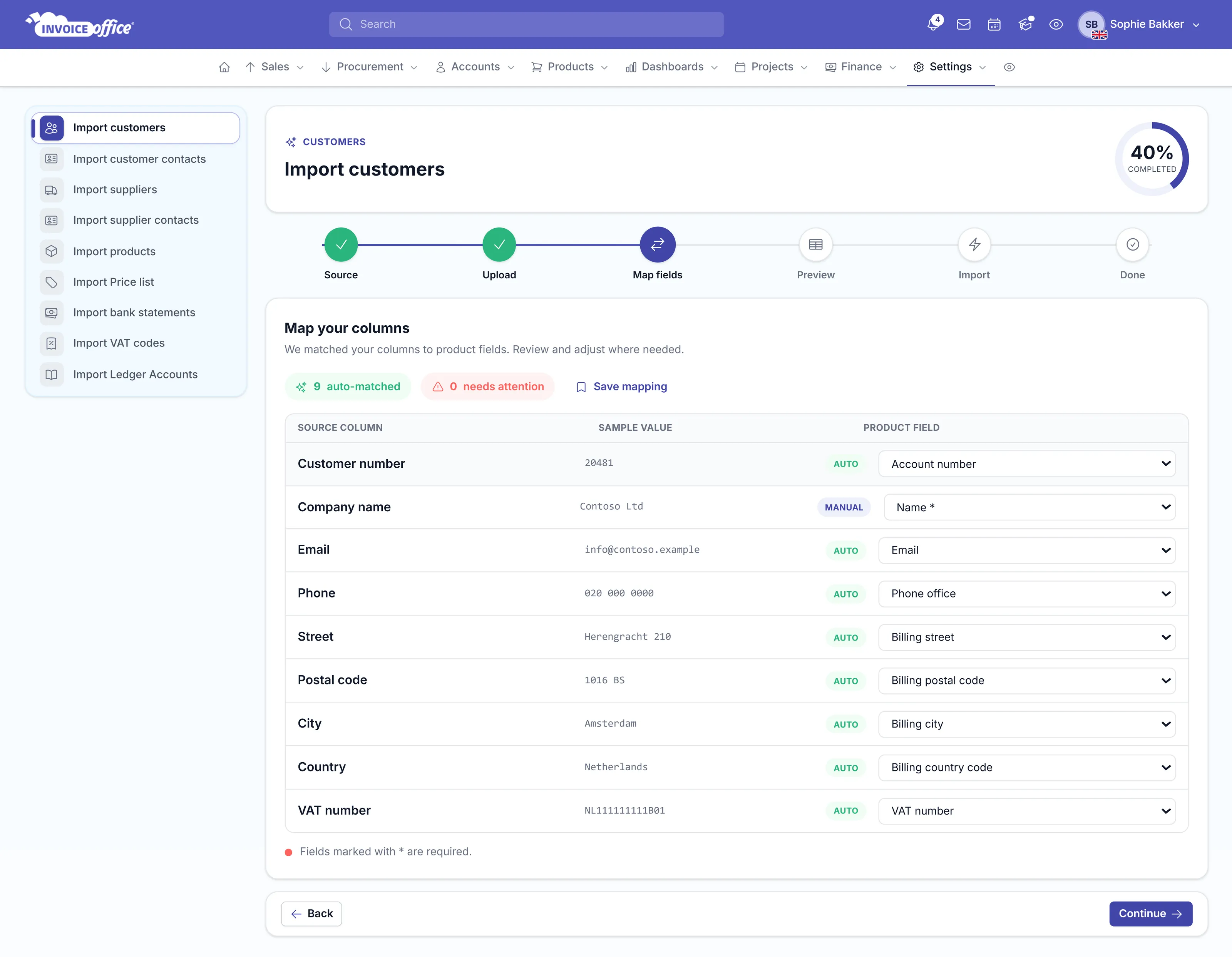1232x957 pixels.
Task: Click the Done step icon
Action: [1132, 245]
